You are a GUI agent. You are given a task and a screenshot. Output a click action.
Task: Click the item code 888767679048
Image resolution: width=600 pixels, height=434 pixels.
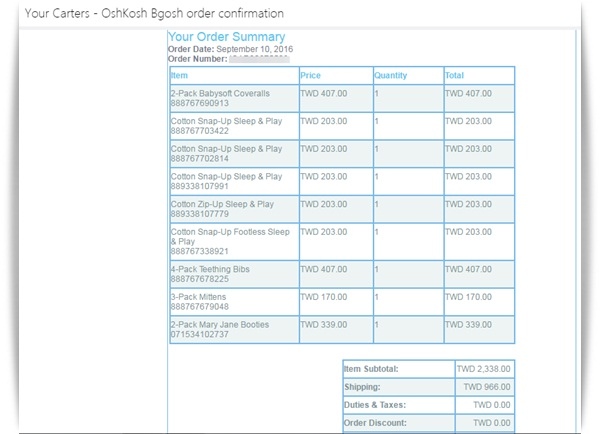[x=199, y=307]
